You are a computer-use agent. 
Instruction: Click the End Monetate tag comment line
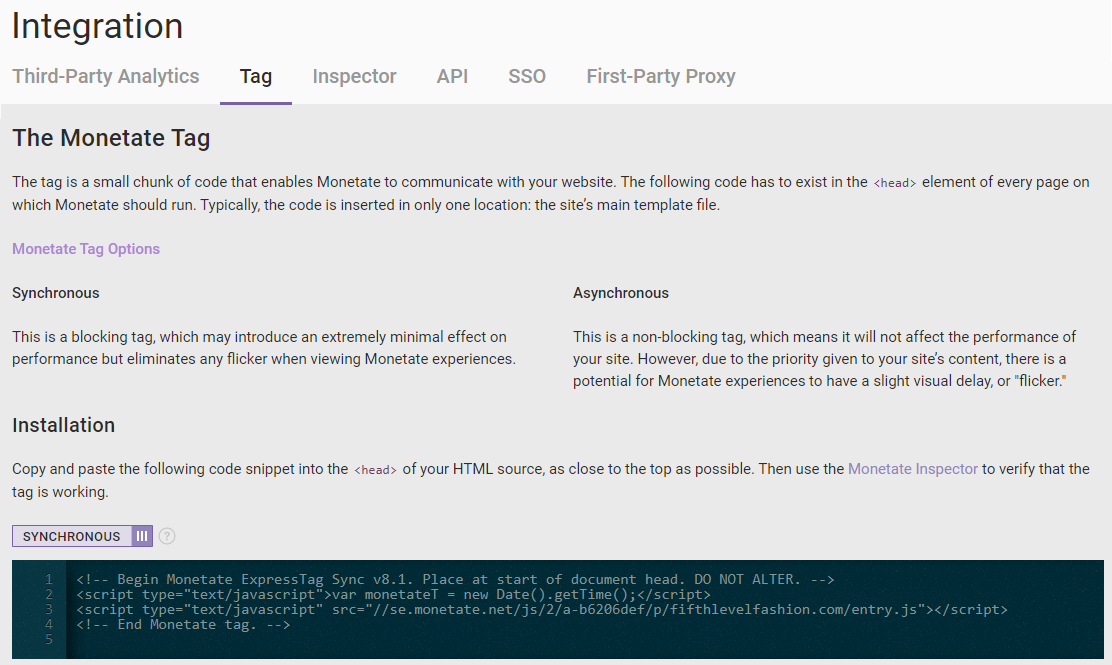point(184,625)
